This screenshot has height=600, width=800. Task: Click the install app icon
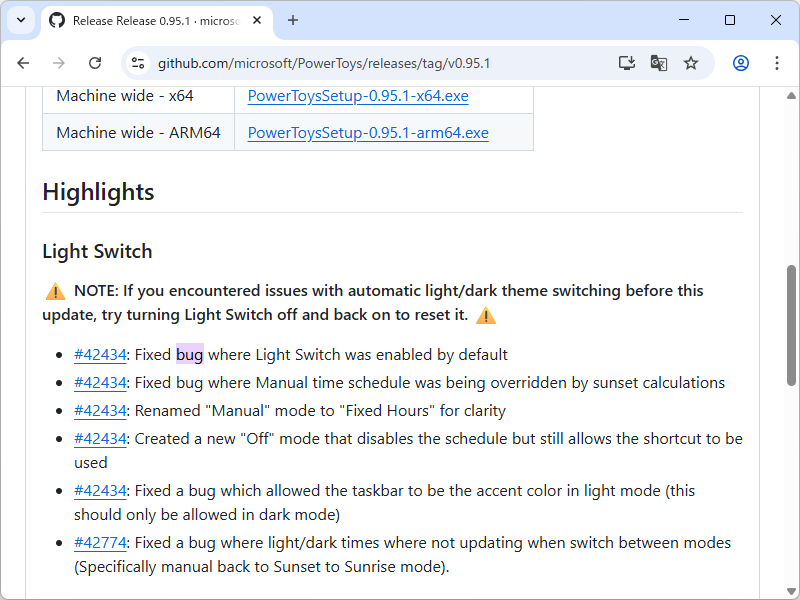[627, 63]
